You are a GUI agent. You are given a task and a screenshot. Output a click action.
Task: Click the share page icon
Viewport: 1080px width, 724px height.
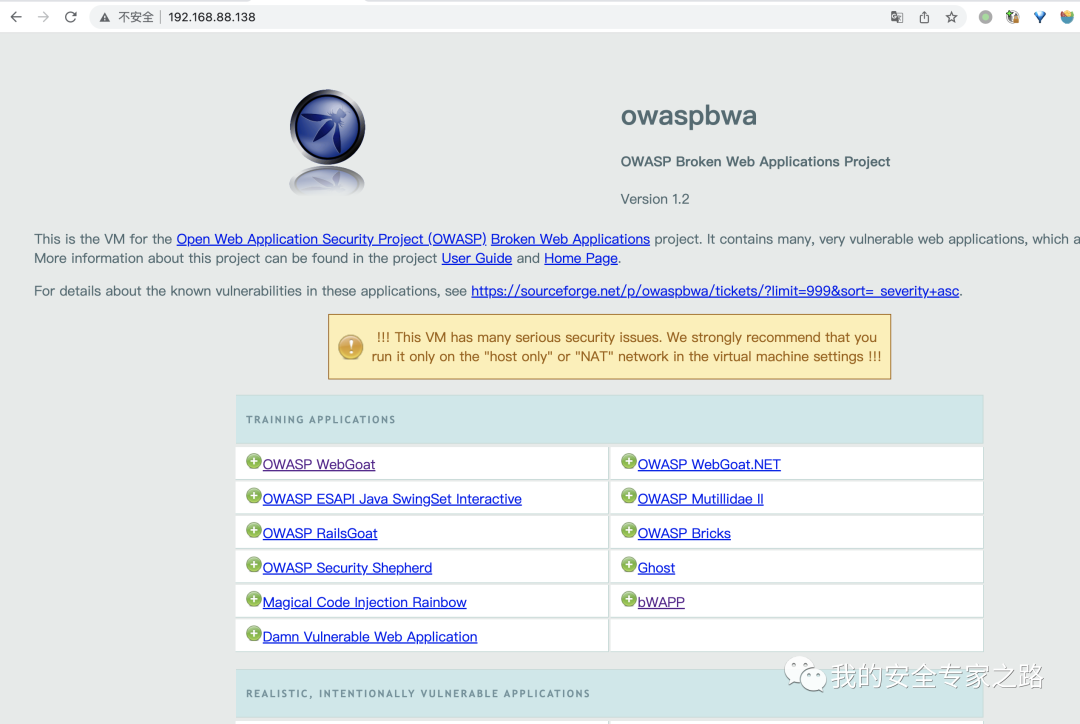pyautogui.click(x=924, y=17)
